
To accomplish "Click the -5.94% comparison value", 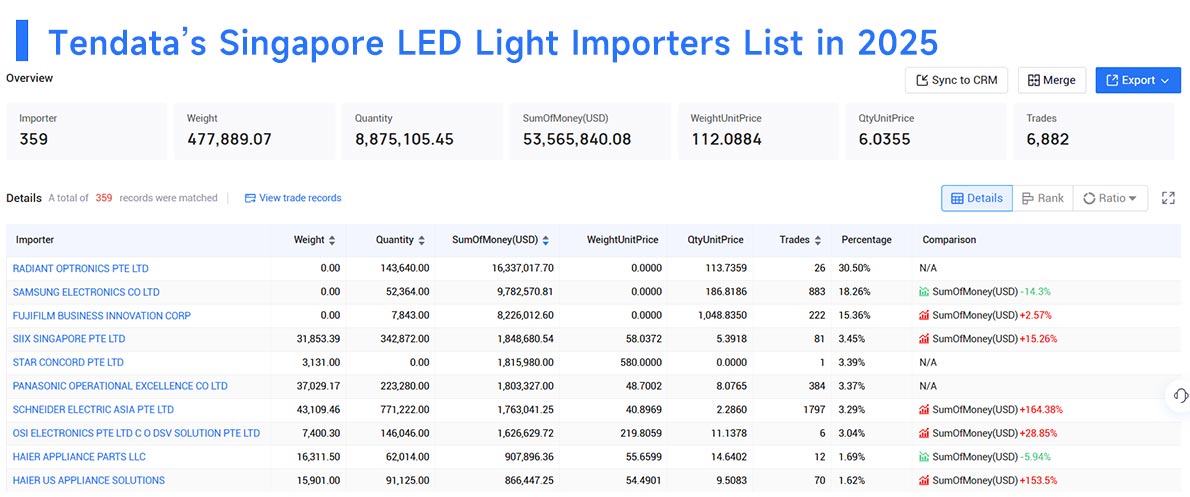I will pyautogui.click(x=1037, y=457).
